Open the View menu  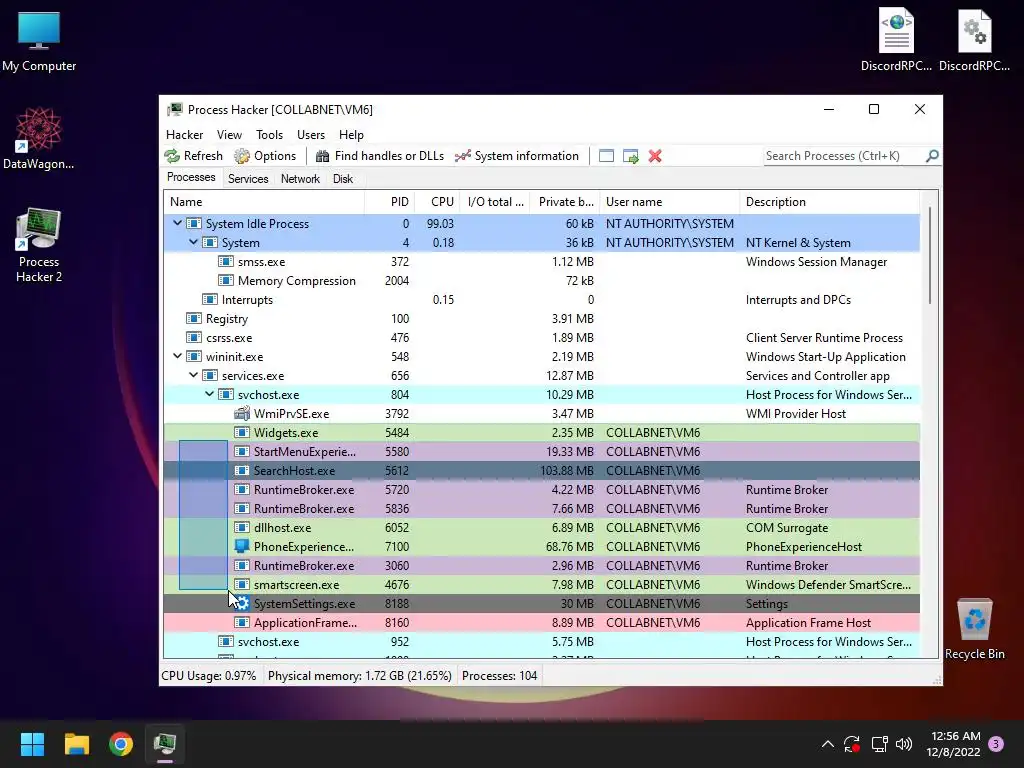(x=229, y=135)
